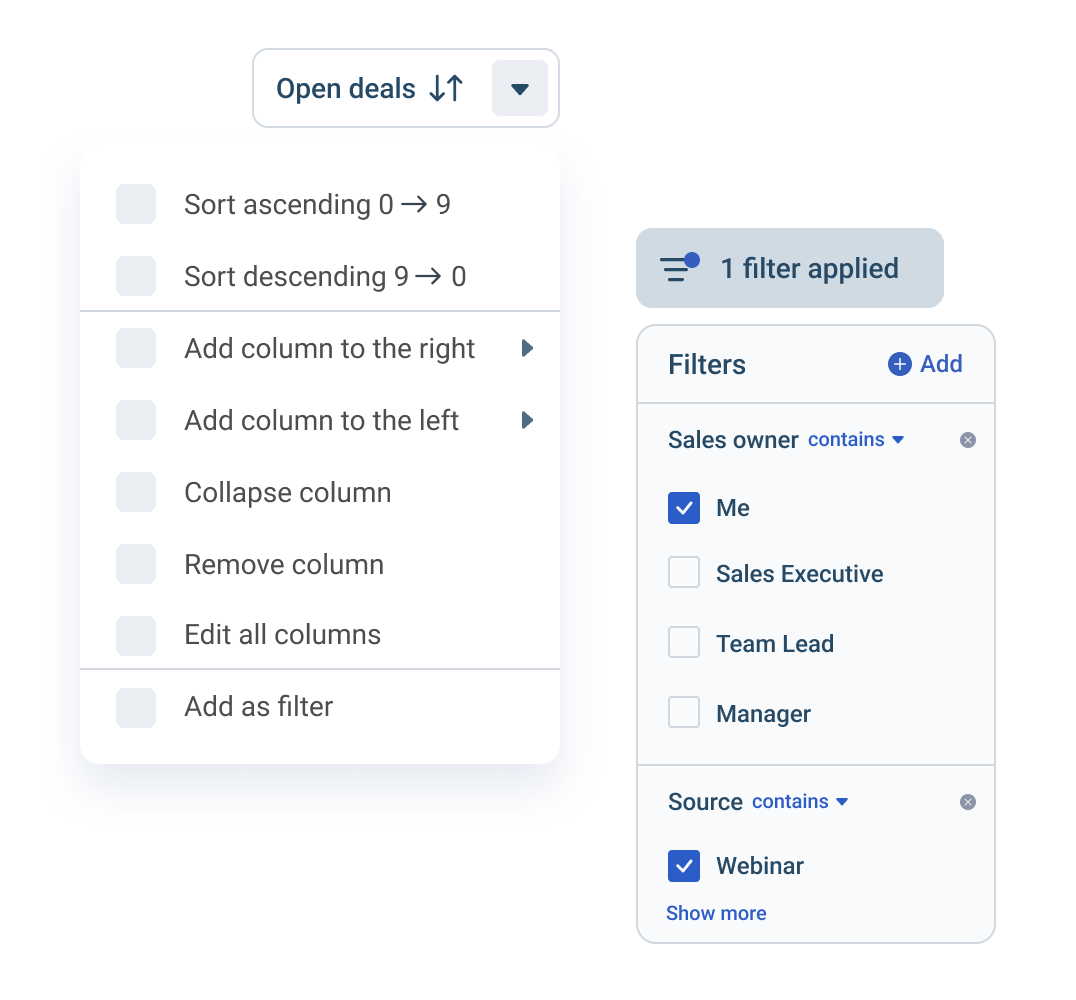Screen dimensions: 1076x1000
Task: Tick the Manager checkbox
Action: [684, 713]
